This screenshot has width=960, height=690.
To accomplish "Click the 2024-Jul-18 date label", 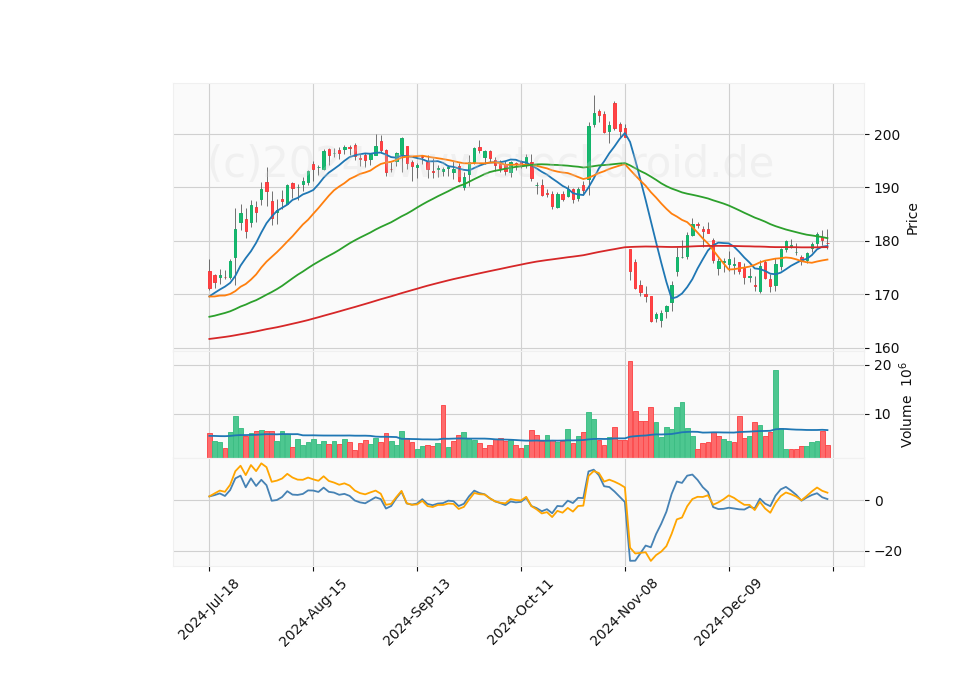I will pos(208,609).
